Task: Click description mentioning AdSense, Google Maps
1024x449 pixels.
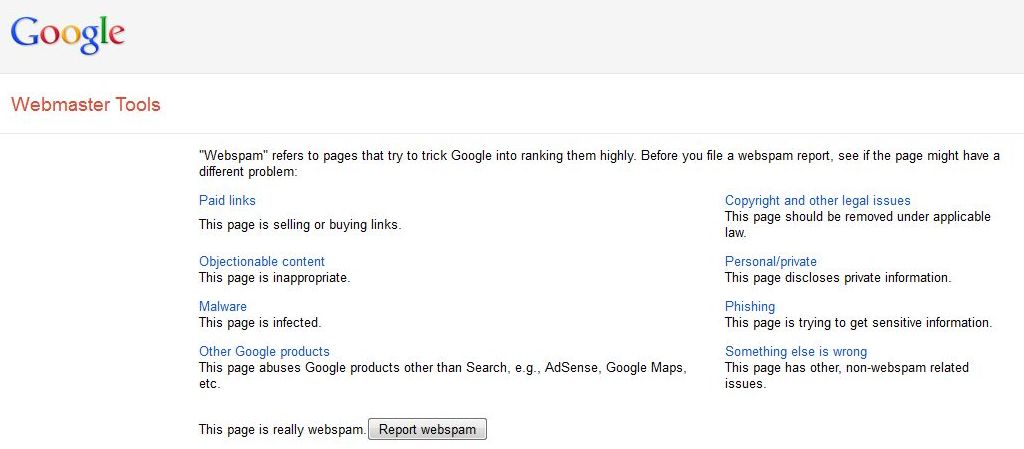Action: pos(443,376)
